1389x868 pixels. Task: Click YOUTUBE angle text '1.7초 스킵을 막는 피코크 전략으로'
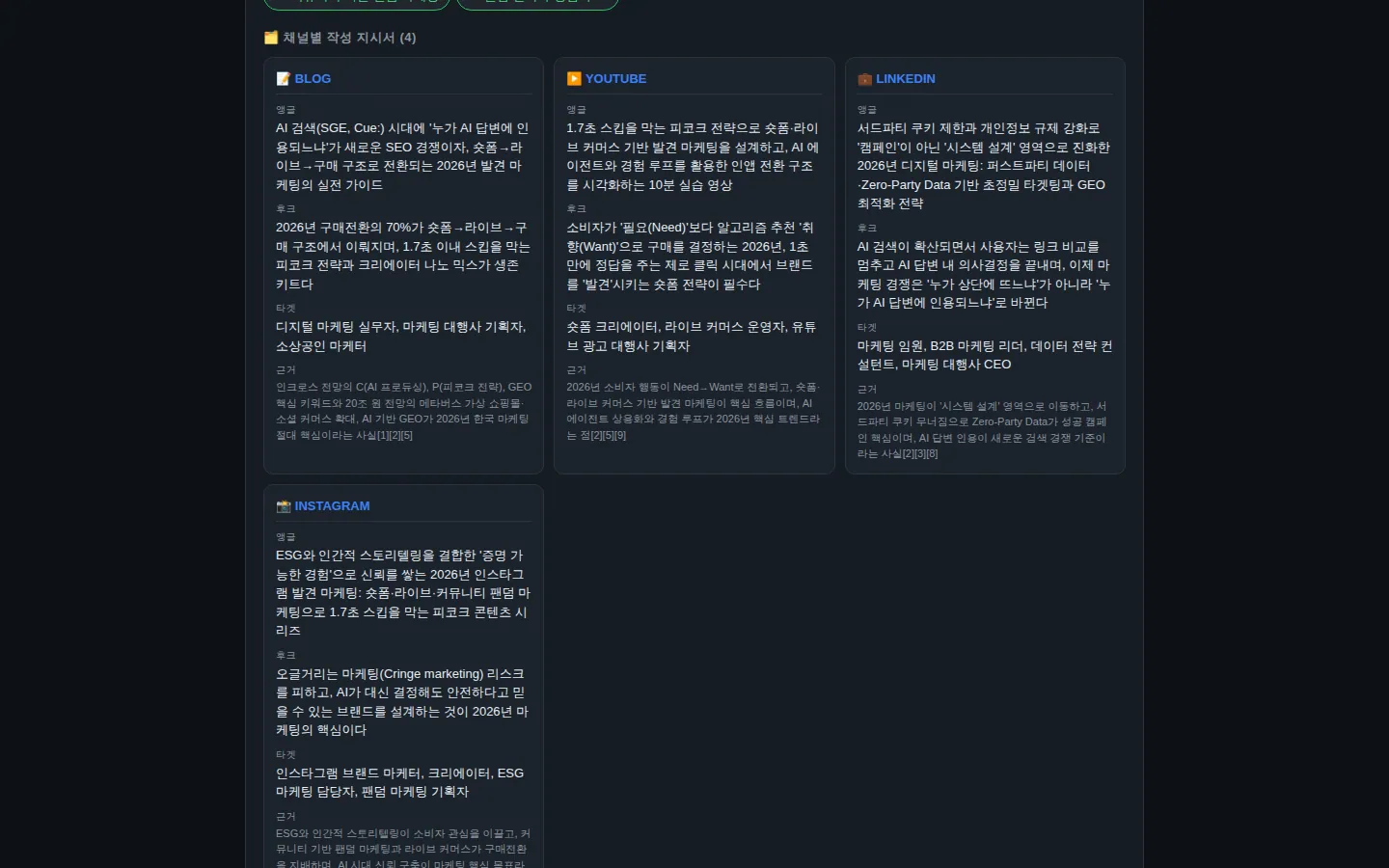point(663,128)
